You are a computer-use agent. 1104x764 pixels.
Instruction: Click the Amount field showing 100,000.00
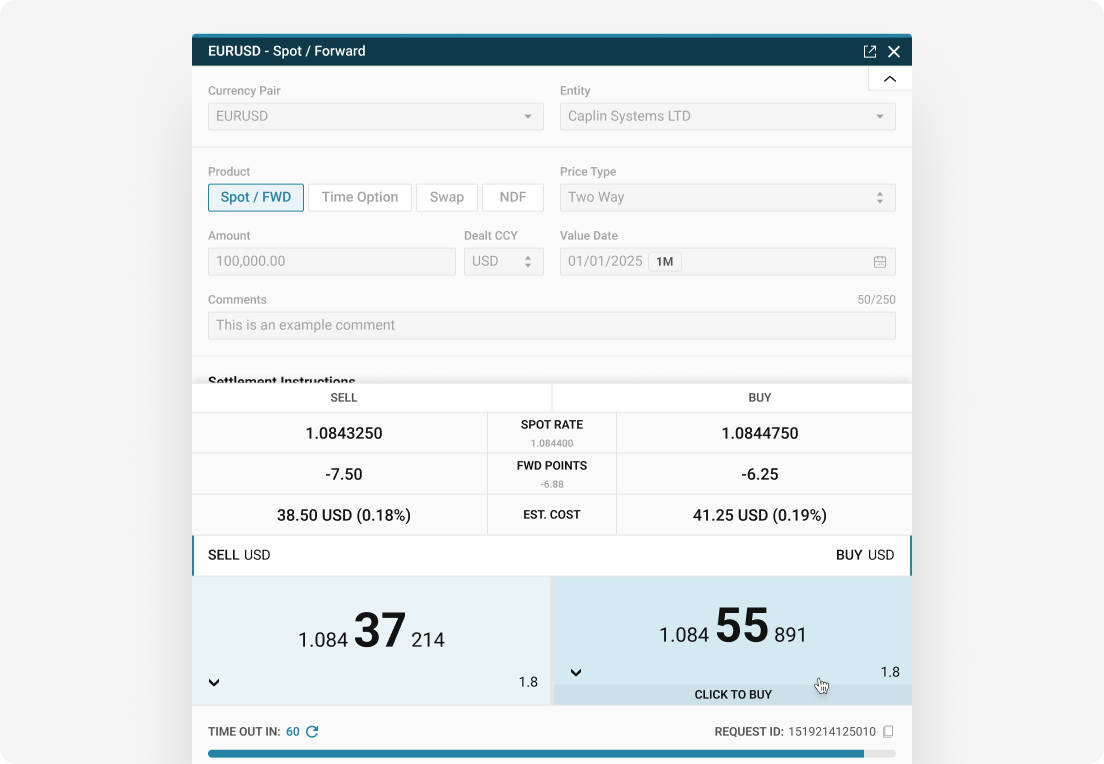click(x=332, y=262)
